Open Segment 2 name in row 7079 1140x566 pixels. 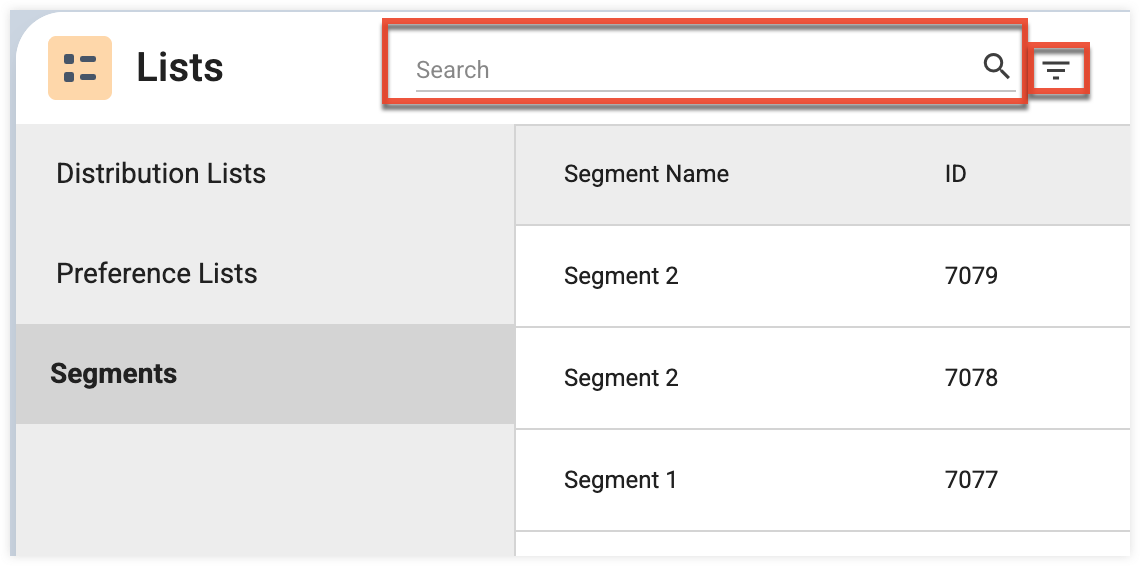click(621, 276)
